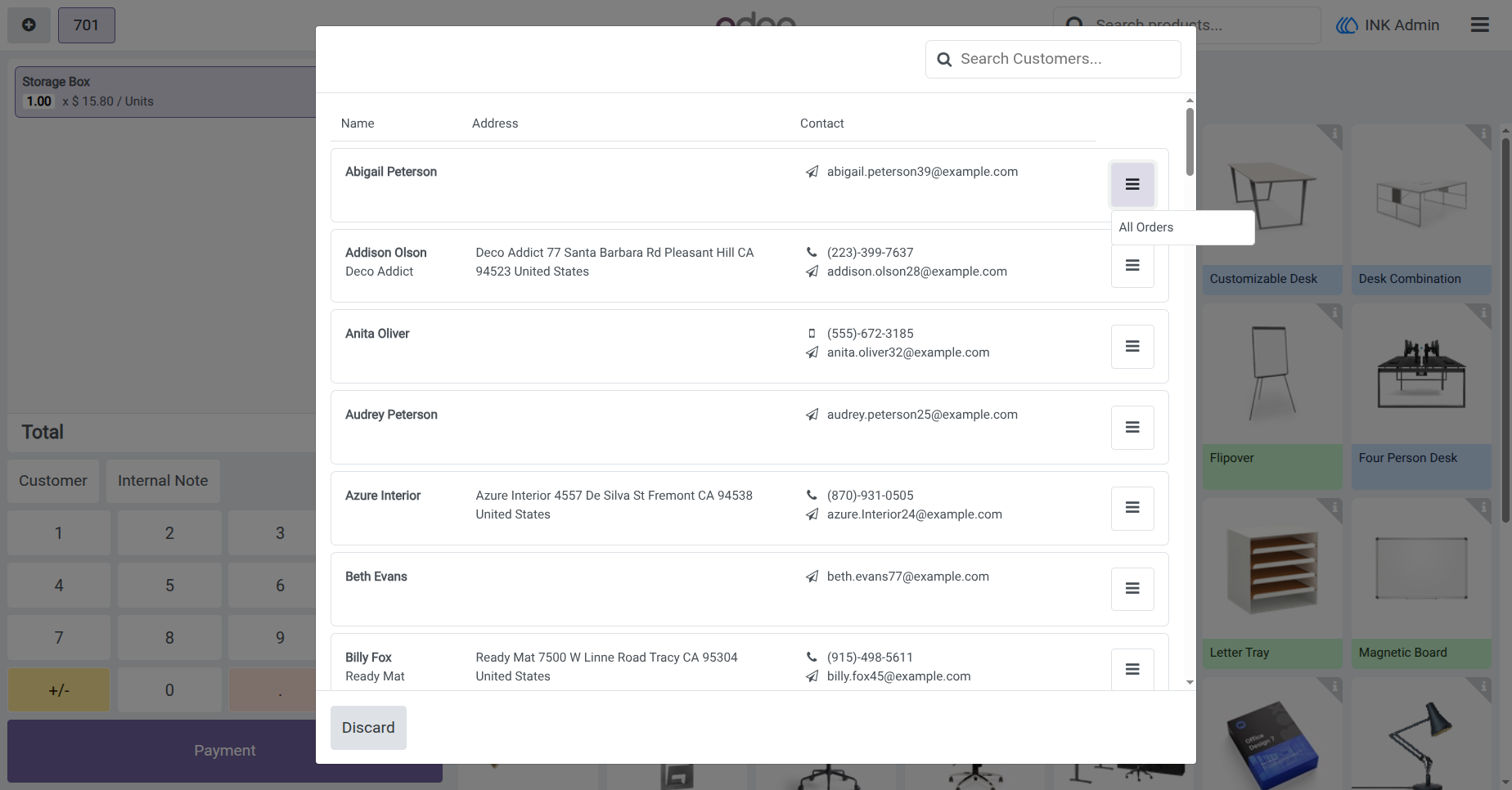Screen dimensions: 1512x790
Task: Open Beth Evans' hamburger menu
Action: coord(1132,589)
